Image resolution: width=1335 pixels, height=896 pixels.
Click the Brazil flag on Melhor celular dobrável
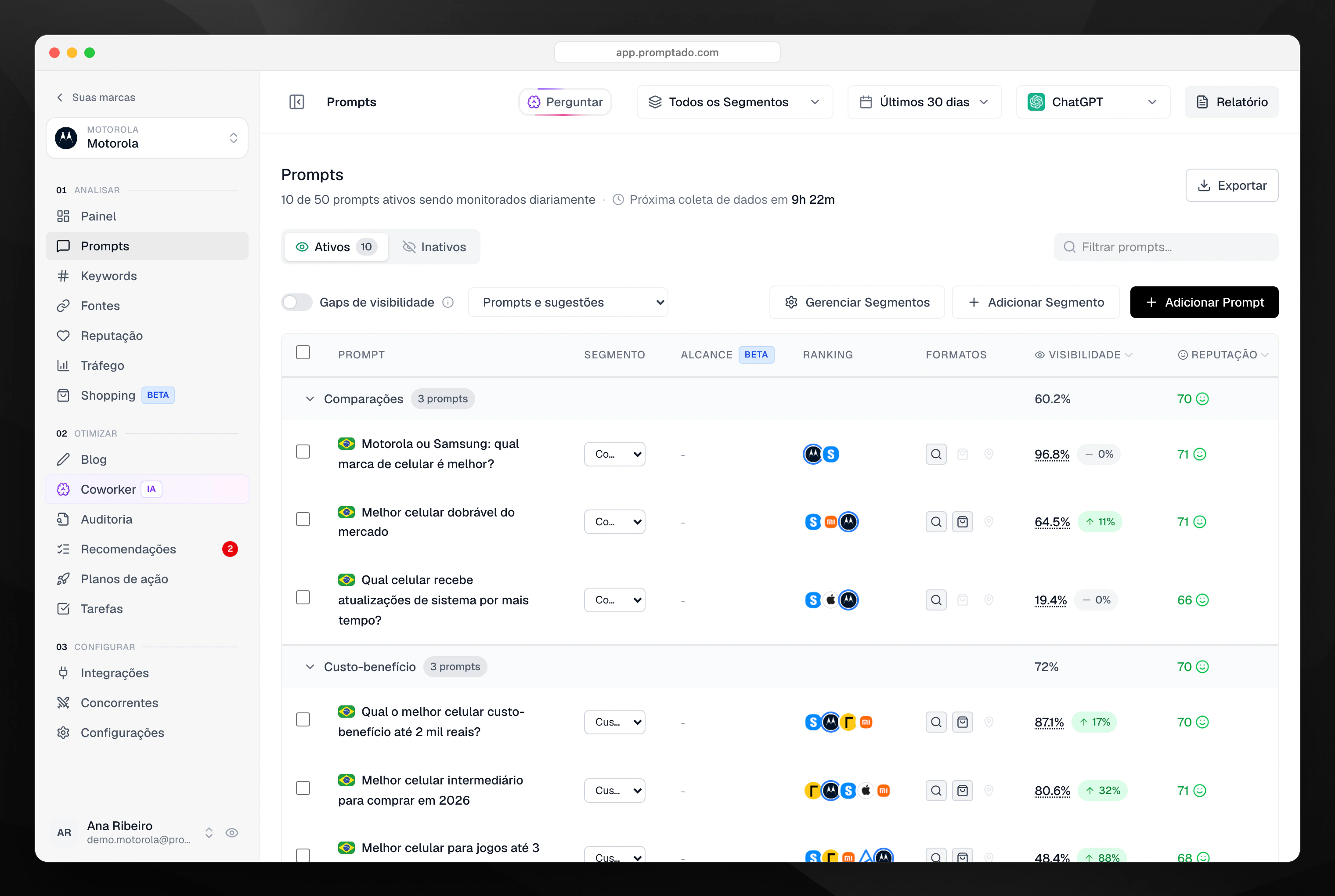point(346,512)
